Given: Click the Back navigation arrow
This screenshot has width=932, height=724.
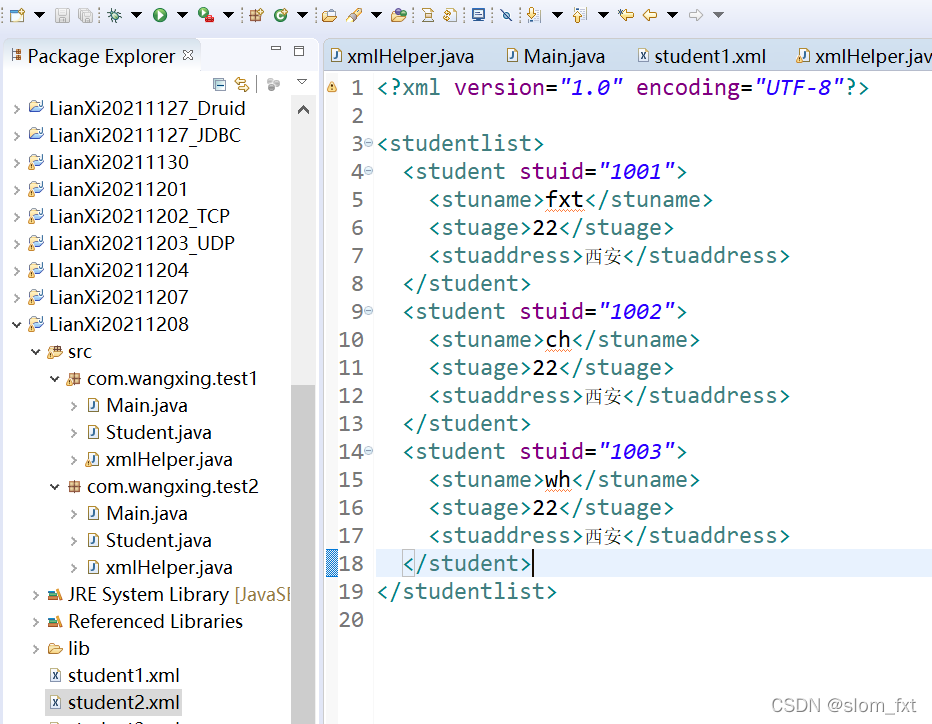Looking at the screenshot, I should [650, 15].
